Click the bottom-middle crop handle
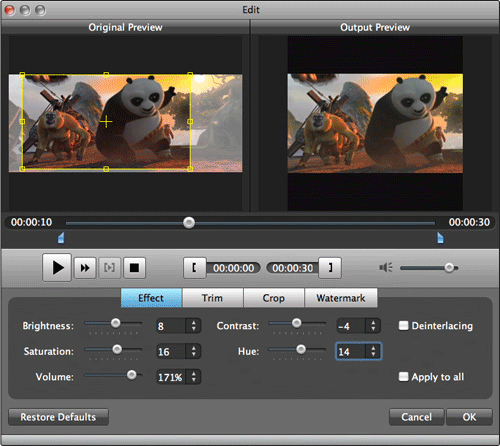This screenshot has width=500, height=446. [x=106, y=169]
